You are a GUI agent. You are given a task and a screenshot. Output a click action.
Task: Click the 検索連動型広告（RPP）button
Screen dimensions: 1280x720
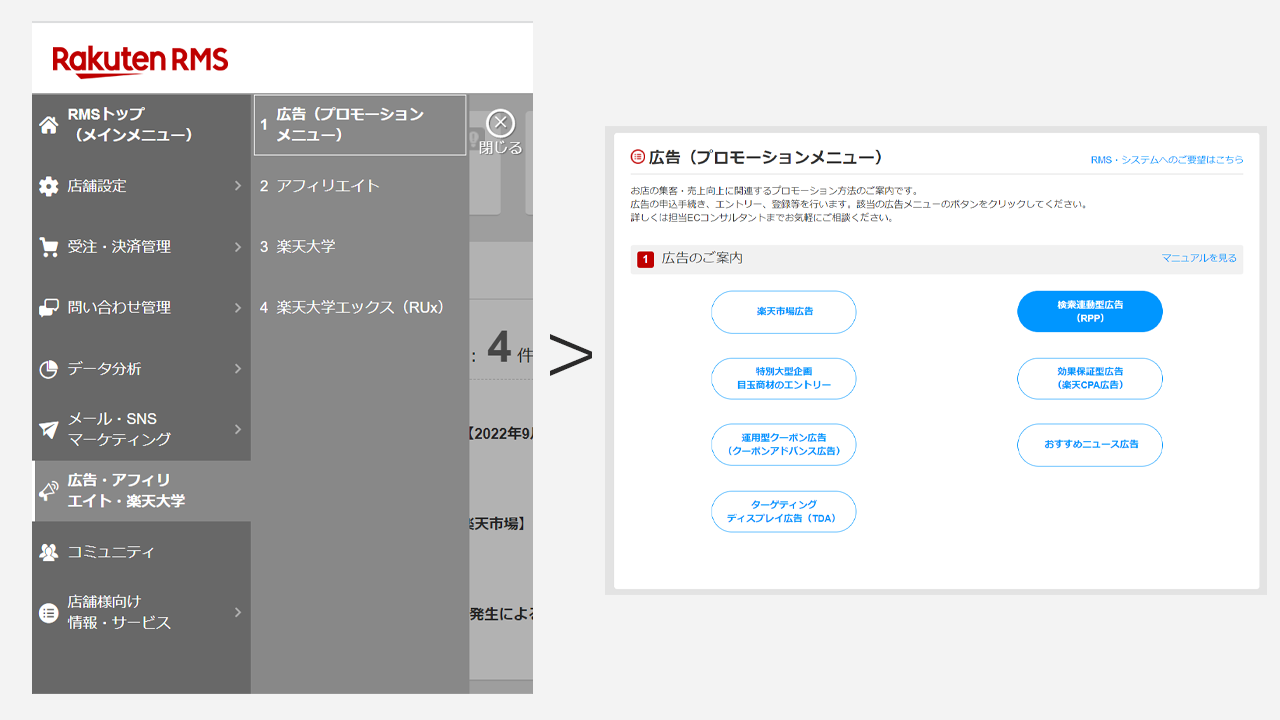click(x=1090, y=311)
